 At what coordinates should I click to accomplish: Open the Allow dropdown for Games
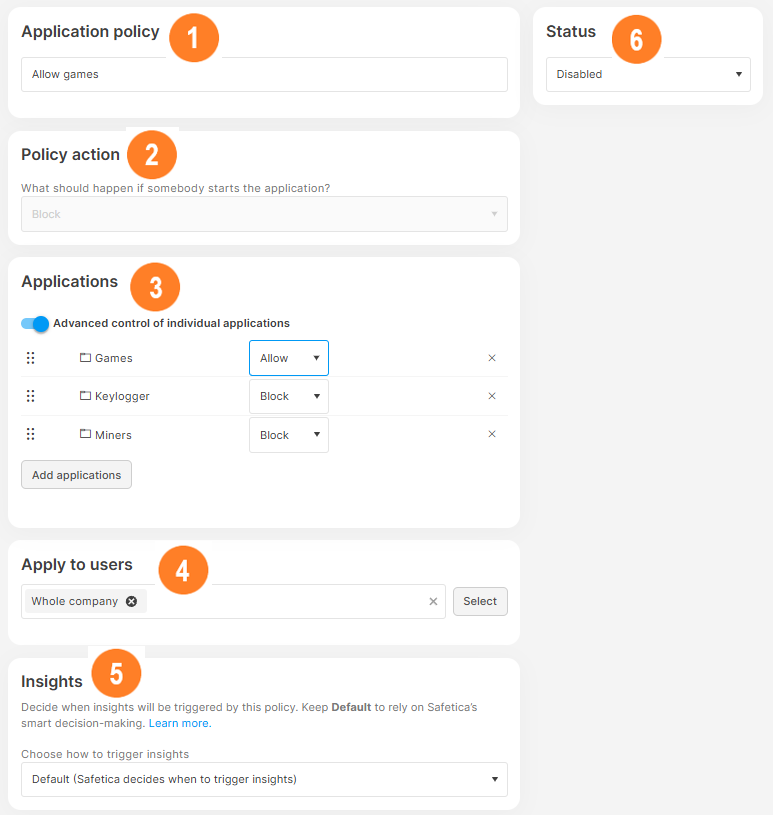point(288,357)
